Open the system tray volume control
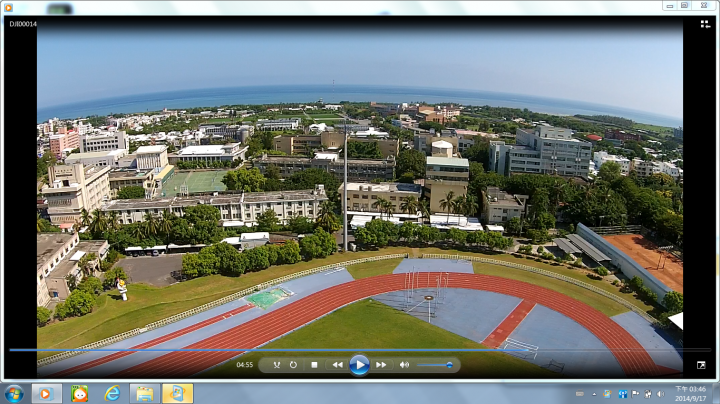Image resolution: width=720 pixels, height=404 pixels. click(661, 394)
